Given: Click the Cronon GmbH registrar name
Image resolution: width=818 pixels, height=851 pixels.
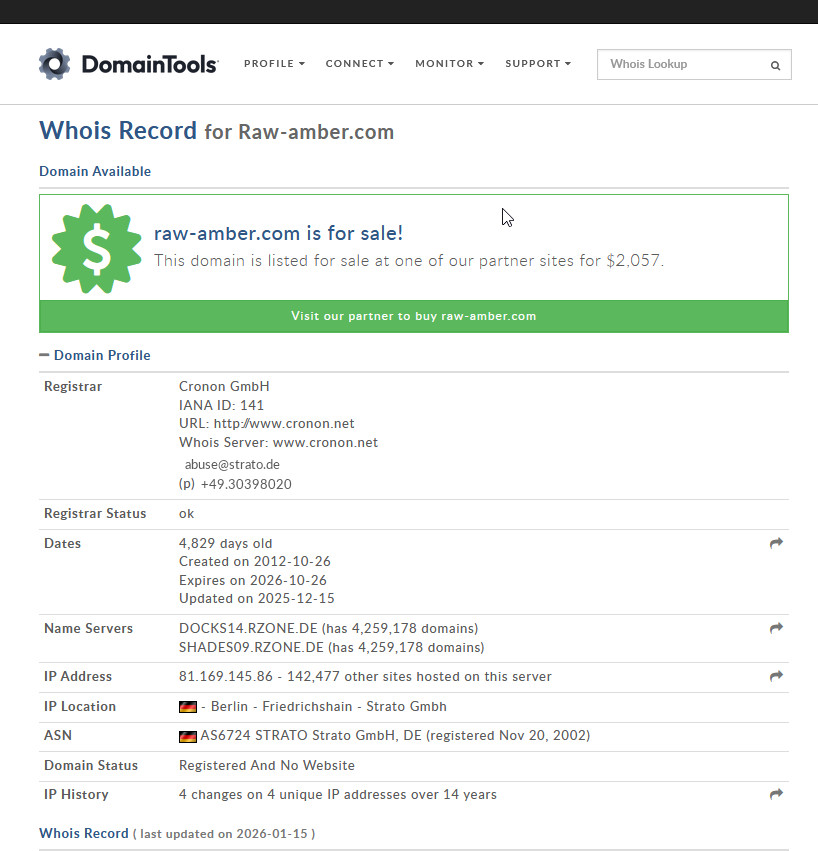Looking at the screenshot, I should click(x=224, y=386).
